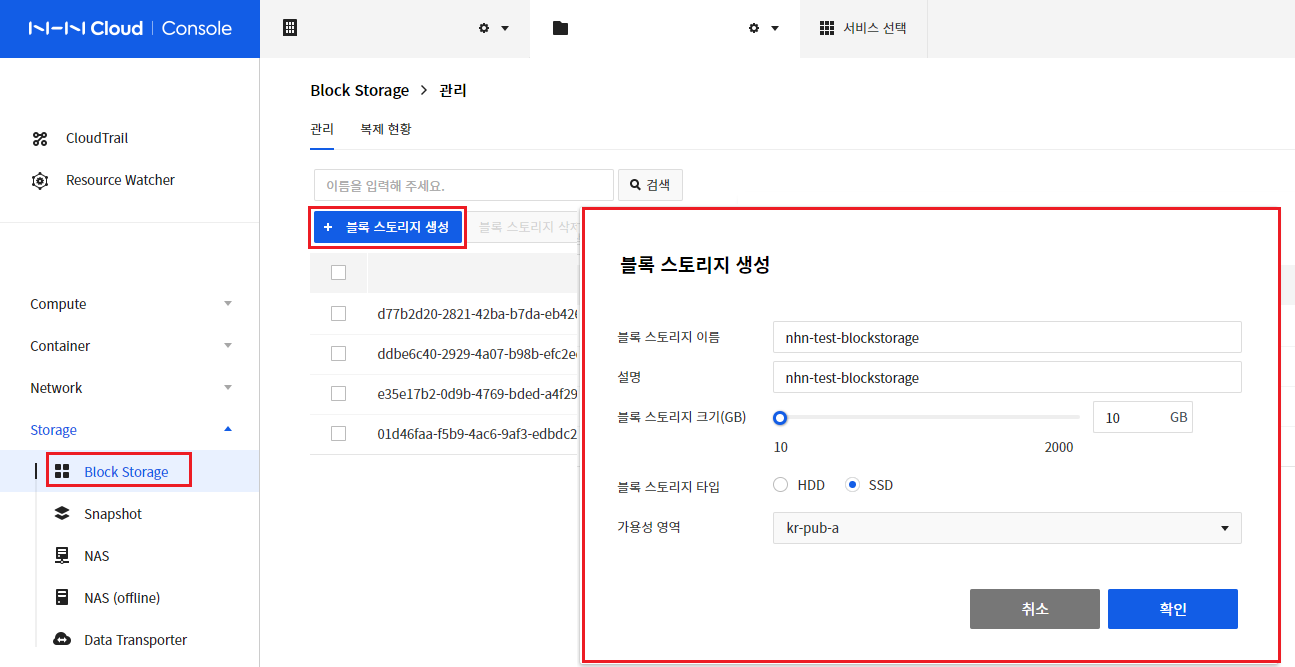This screenshot has width=1295, height=667.
Task: Click the project folder icon in top bar
Action: tap(560, 28)
